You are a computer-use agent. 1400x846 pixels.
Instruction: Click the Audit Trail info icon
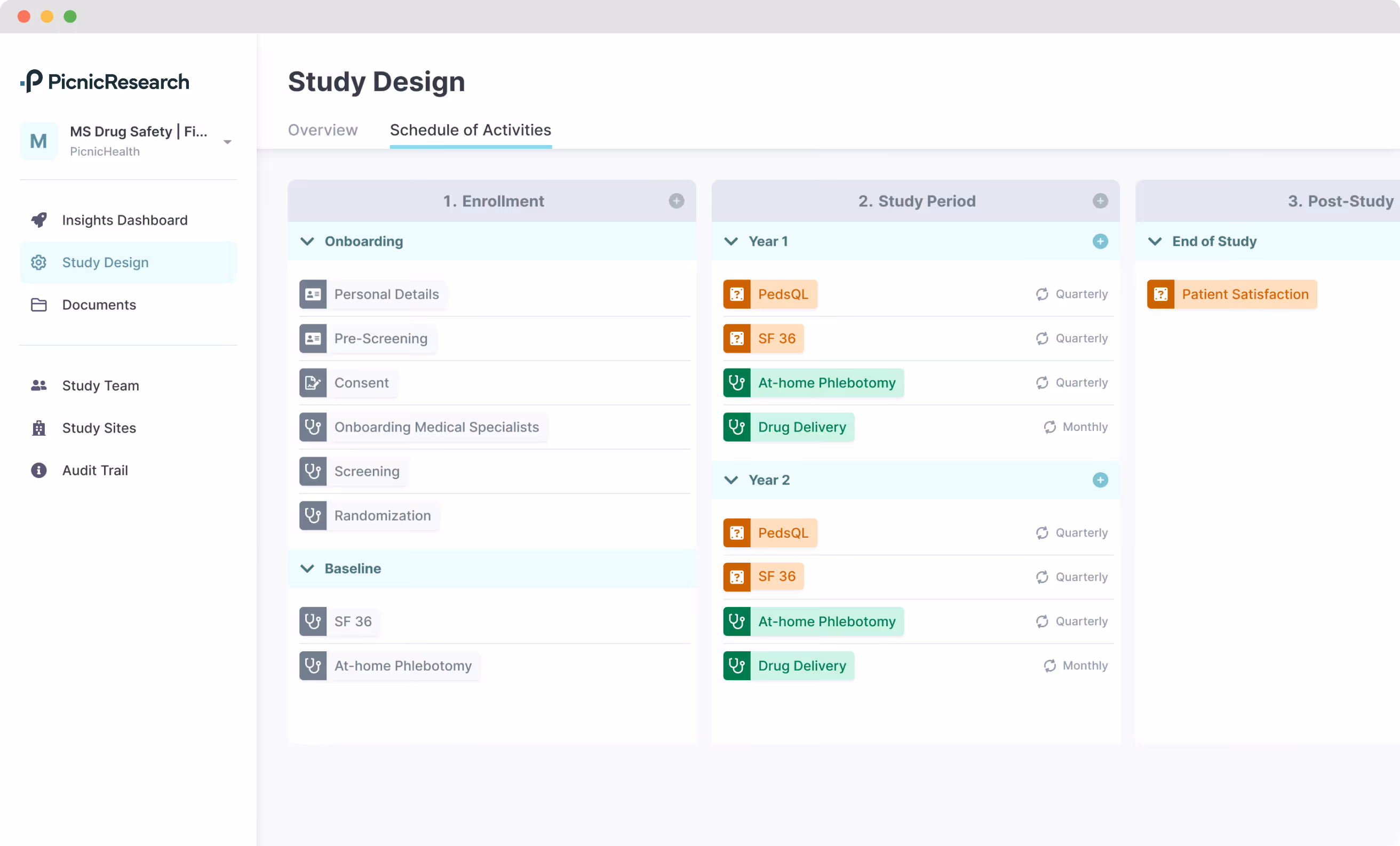[x=38, y=470]
